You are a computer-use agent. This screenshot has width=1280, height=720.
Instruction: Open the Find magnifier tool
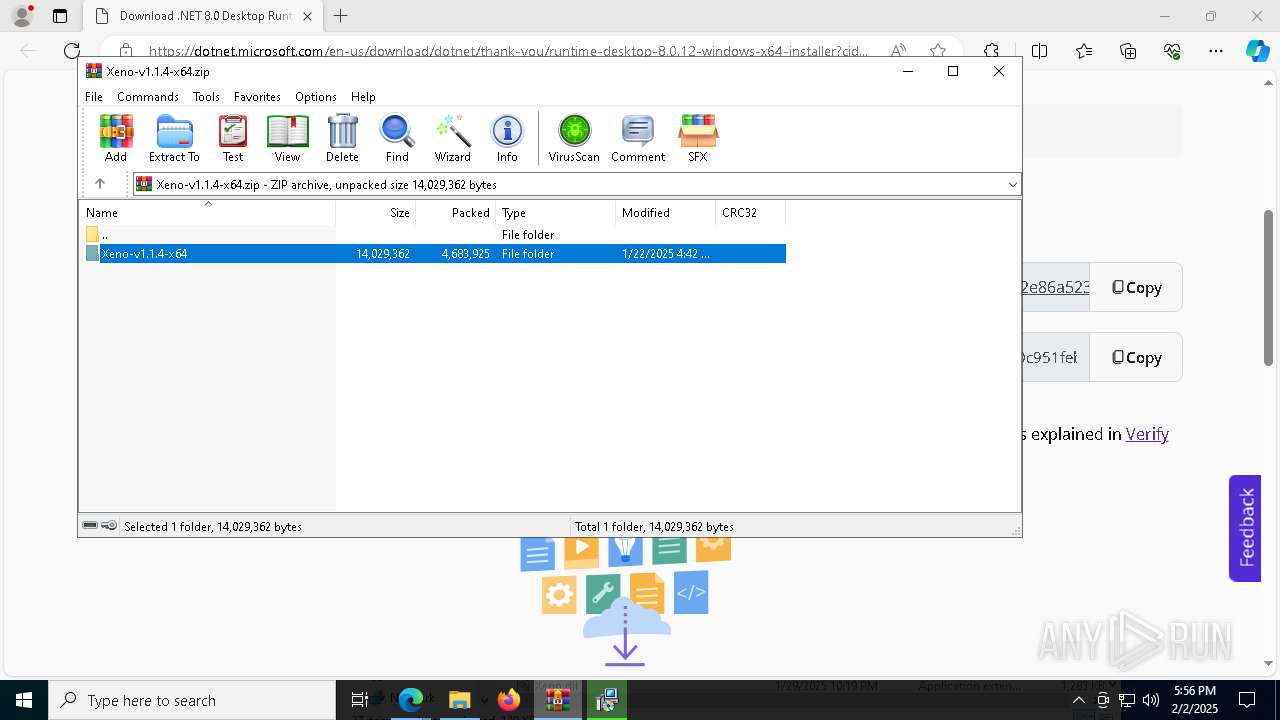tap(397, 138)
